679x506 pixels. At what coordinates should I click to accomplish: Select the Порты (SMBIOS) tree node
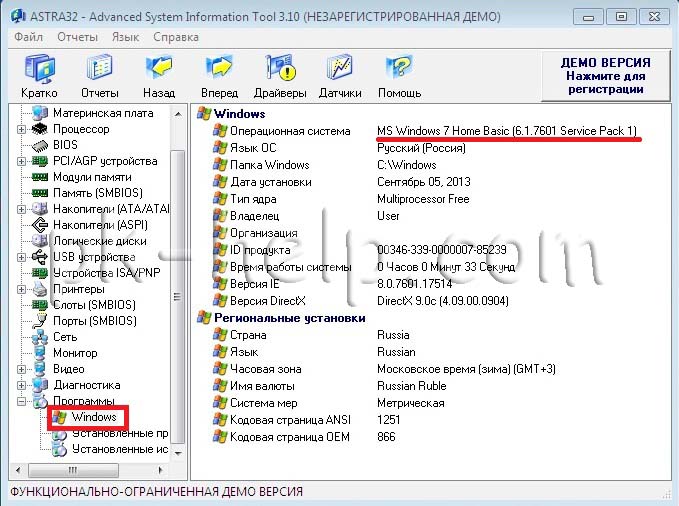(94, 321)
